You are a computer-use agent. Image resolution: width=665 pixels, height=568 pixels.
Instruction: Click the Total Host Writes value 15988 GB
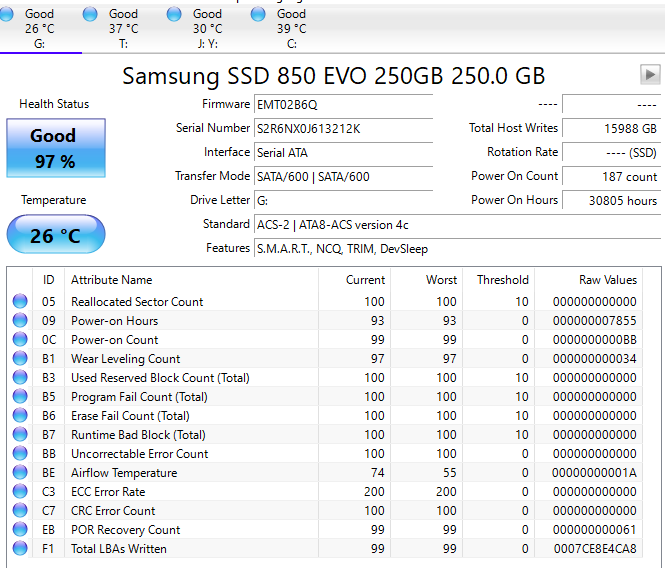click(x=611, y=128)
